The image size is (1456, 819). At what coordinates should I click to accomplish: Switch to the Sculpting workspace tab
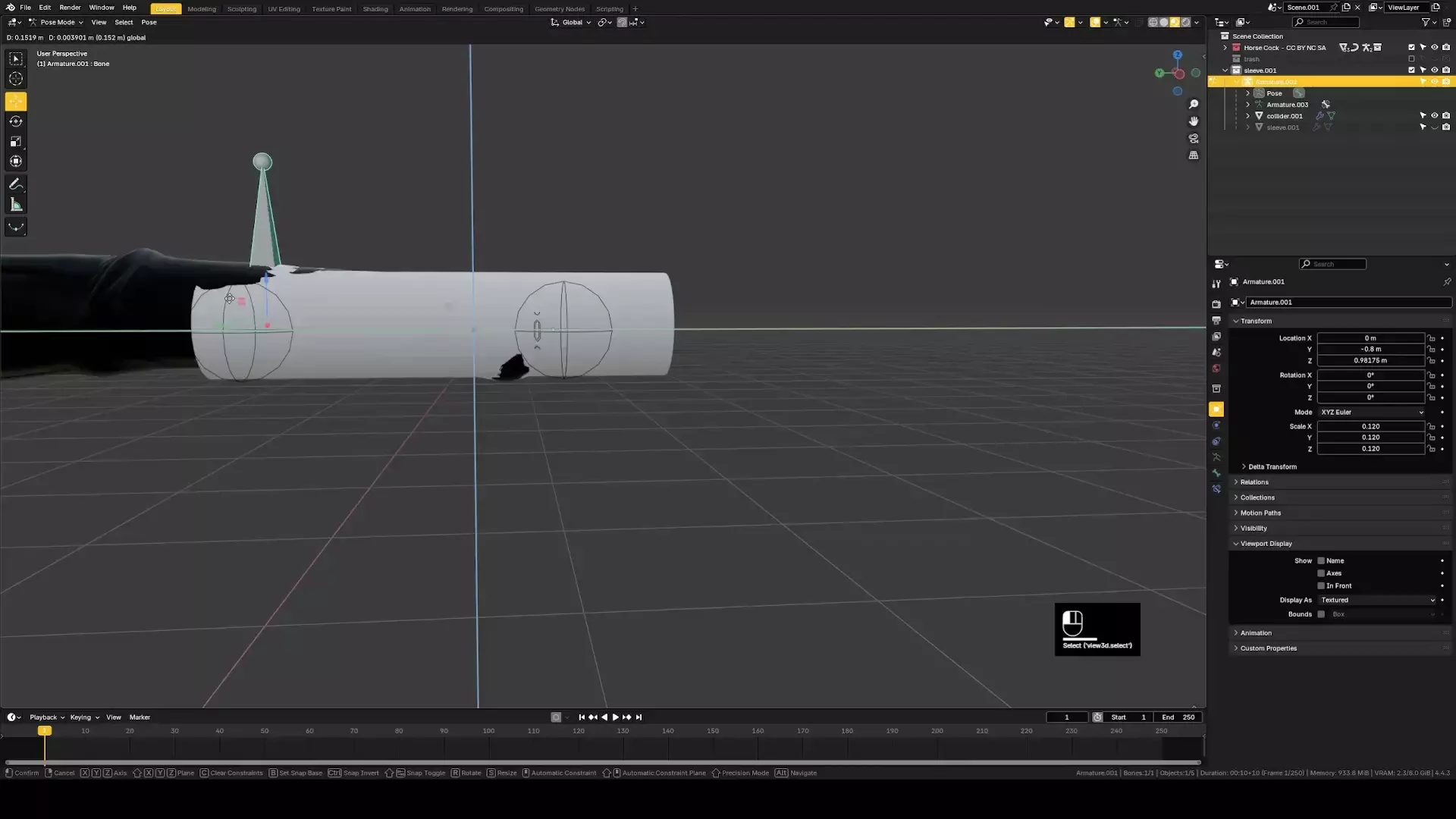tap(242, 9)
